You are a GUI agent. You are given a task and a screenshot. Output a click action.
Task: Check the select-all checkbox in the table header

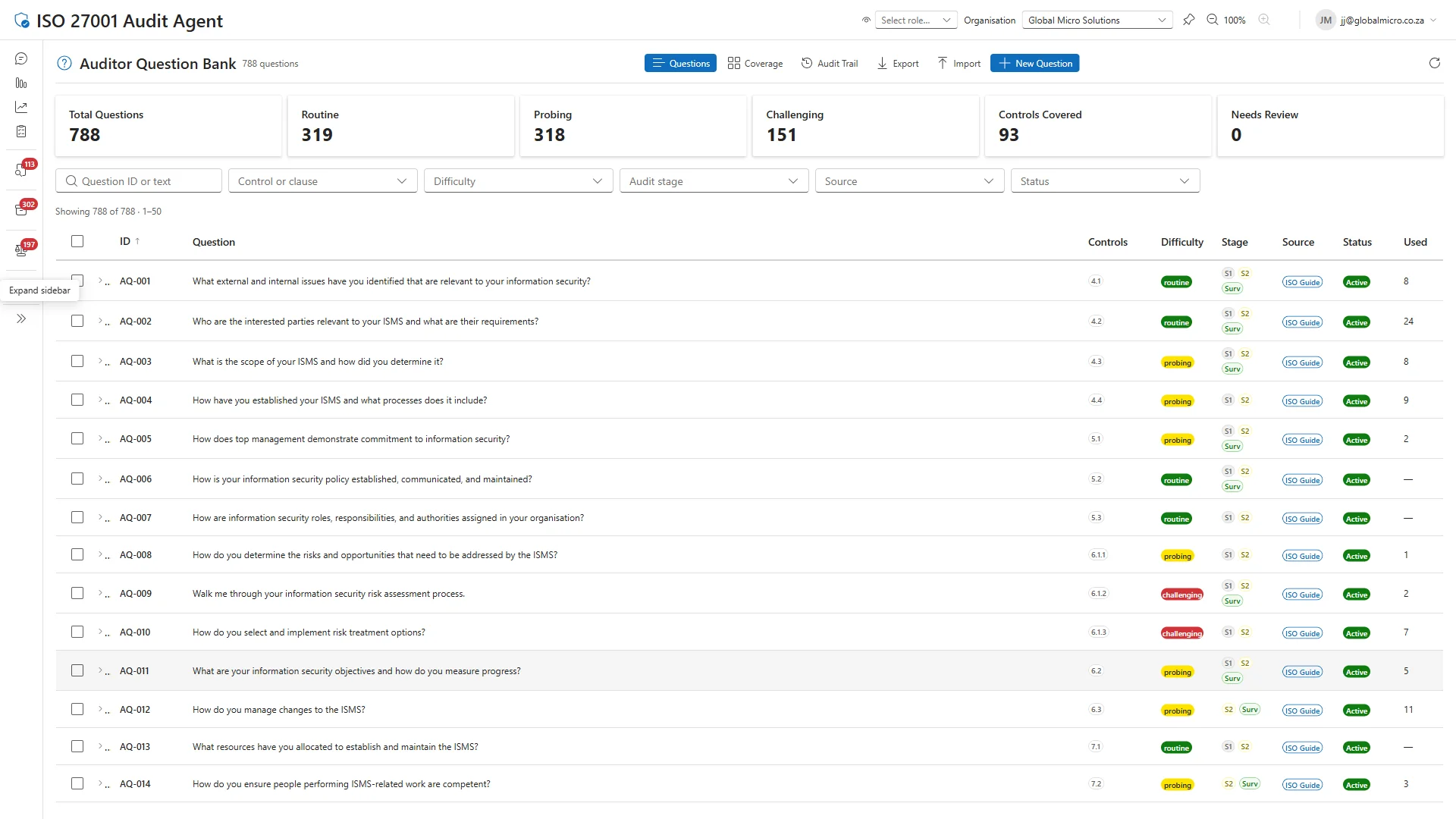click(x=77, y=241)
